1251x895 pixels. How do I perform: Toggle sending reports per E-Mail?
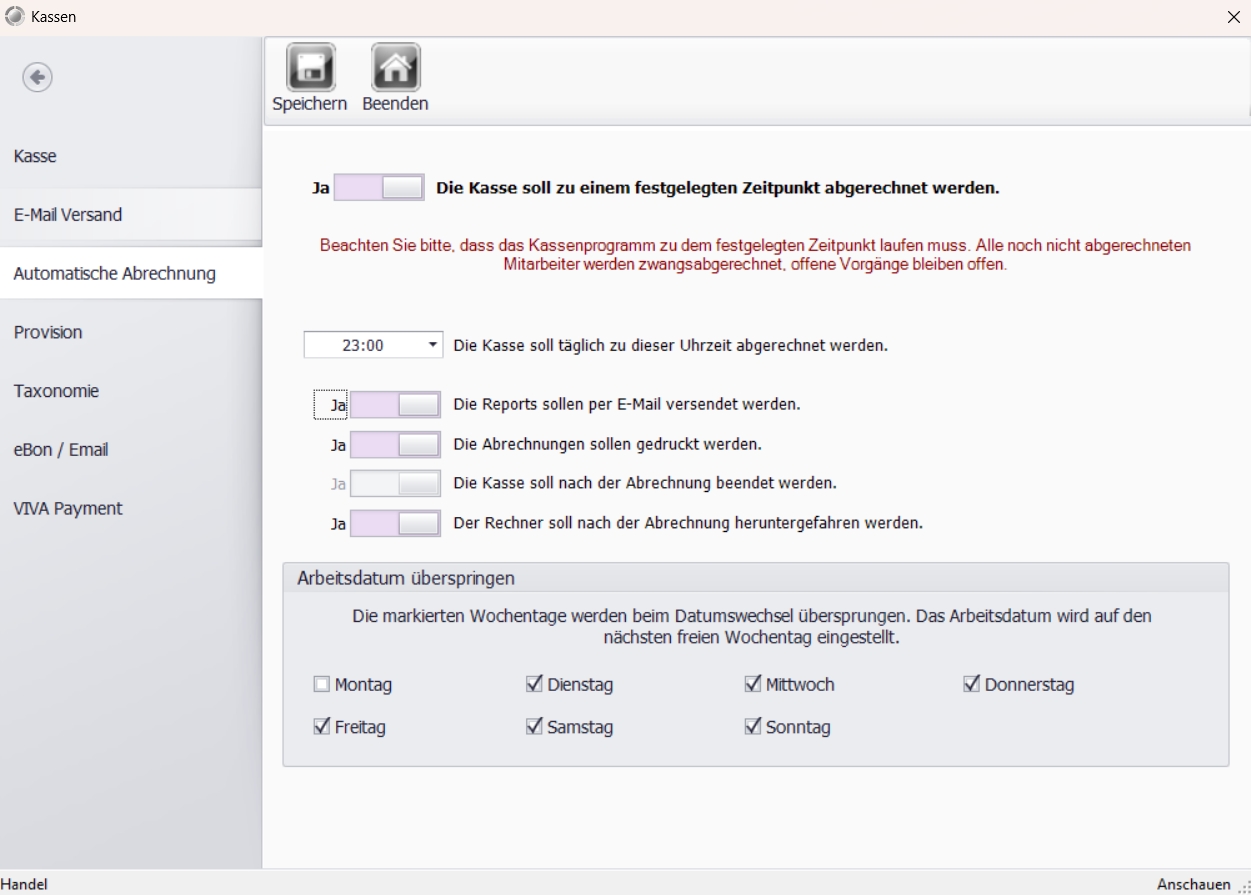pyautogui.click(x=394, y=405)
